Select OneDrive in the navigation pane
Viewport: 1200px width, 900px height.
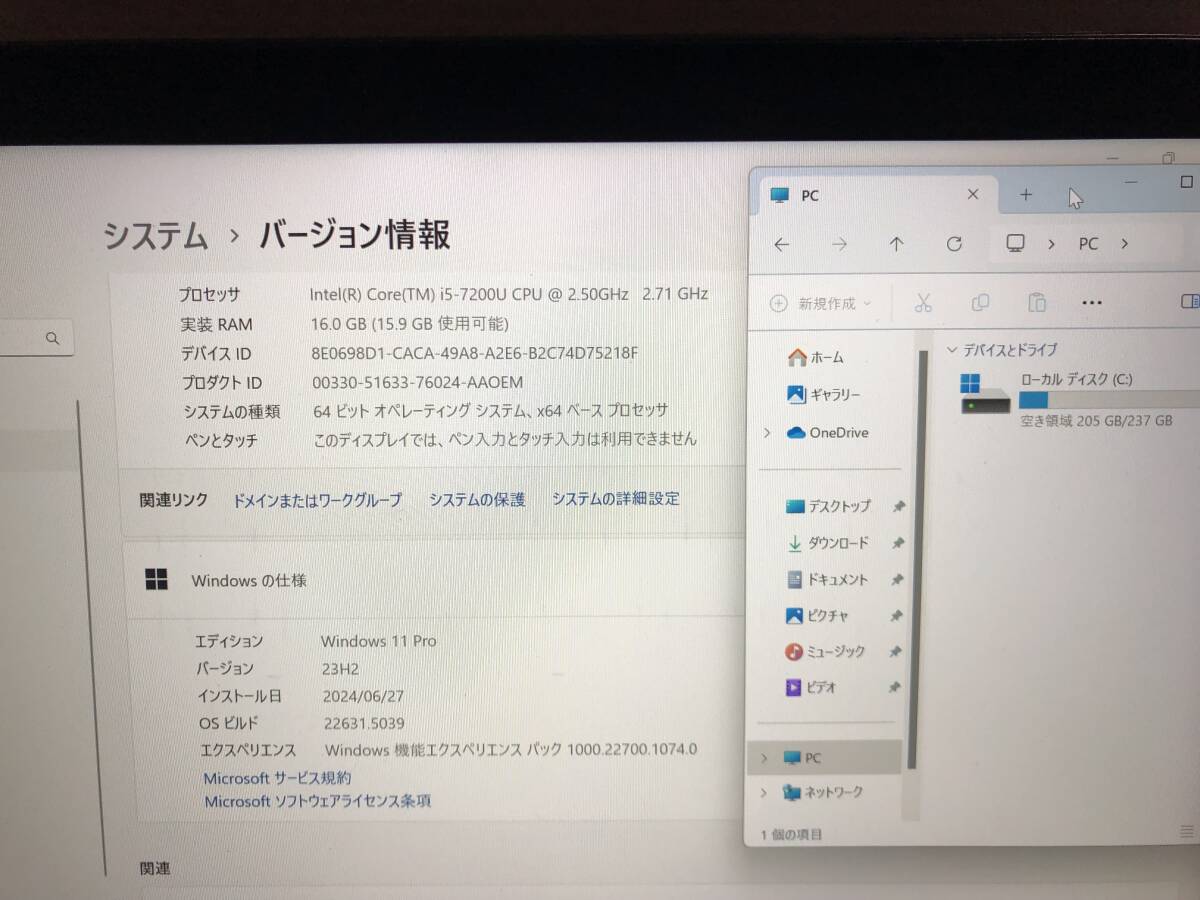click(x=827, y=433)
